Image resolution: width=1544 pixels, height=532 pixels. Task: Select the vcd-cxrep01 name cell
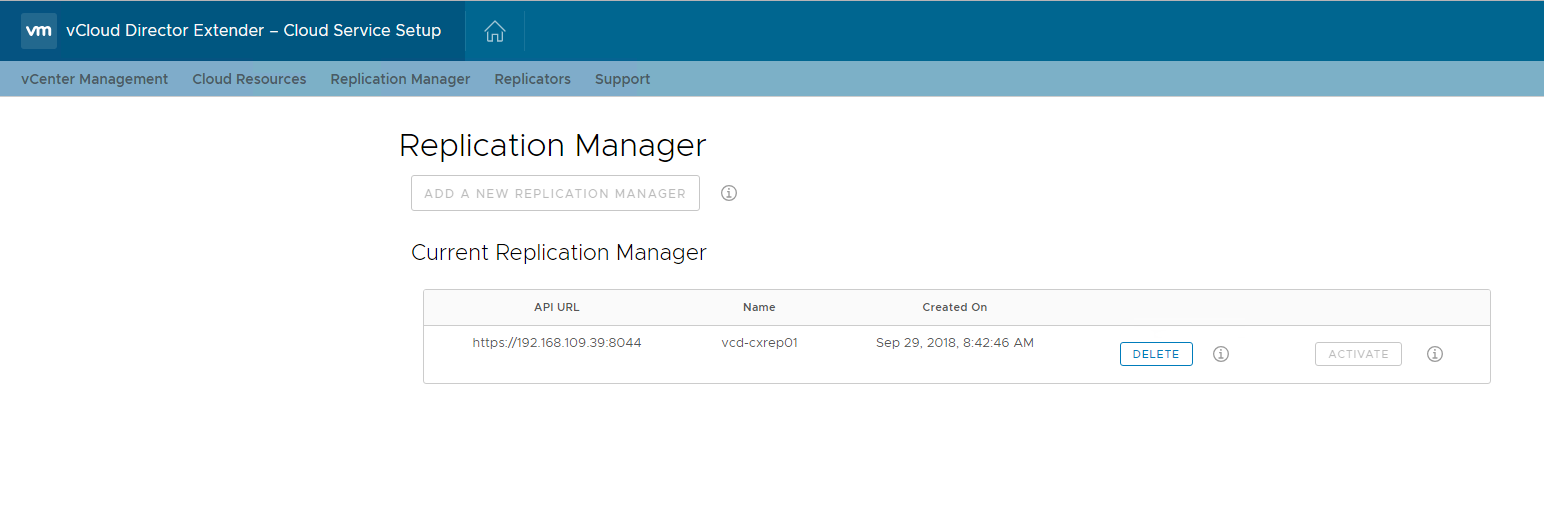[x=759, y=342]
